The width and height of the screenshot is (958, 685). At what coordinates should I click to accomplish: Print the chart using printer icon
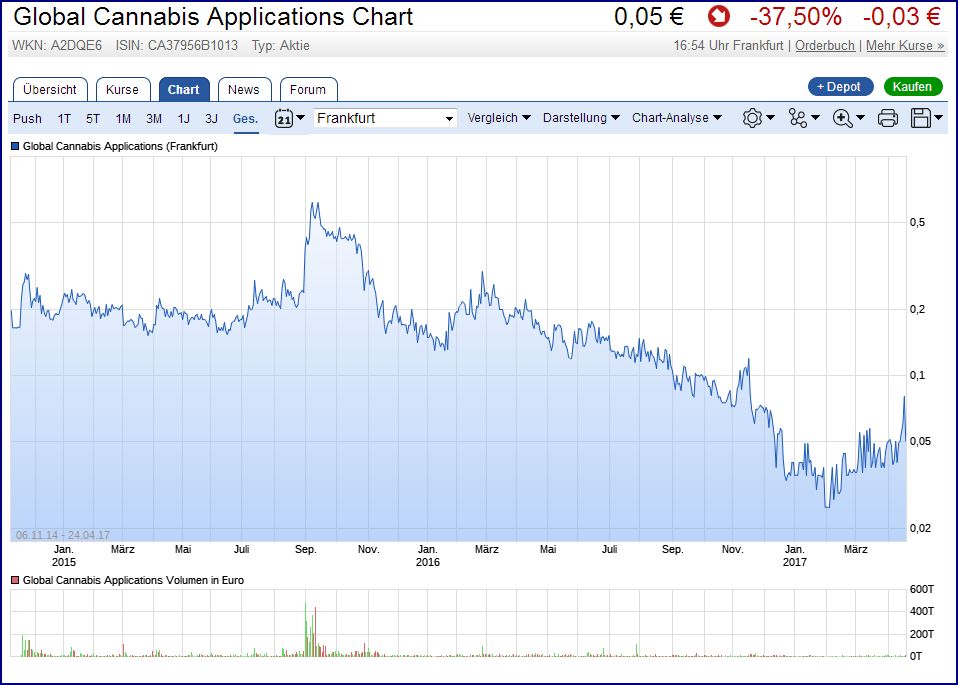click(887, 118)
